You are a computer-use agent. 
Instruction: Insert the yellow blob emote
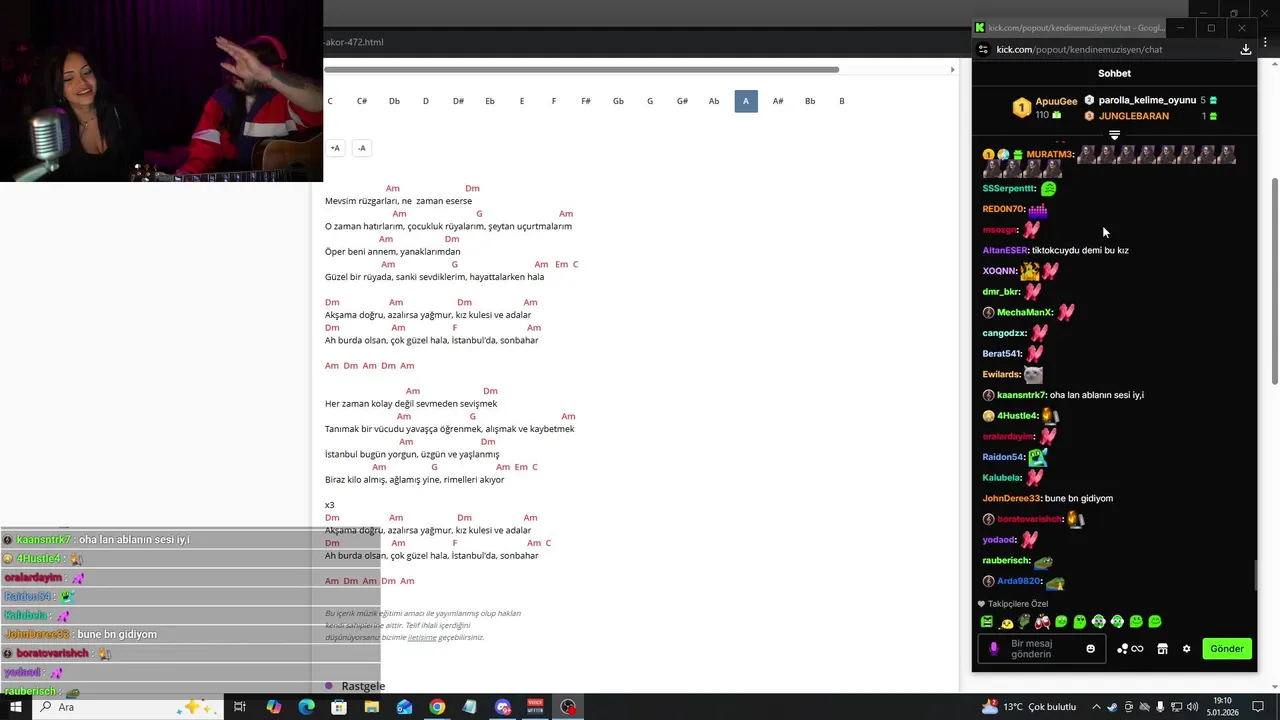[x=1006, y=622]
